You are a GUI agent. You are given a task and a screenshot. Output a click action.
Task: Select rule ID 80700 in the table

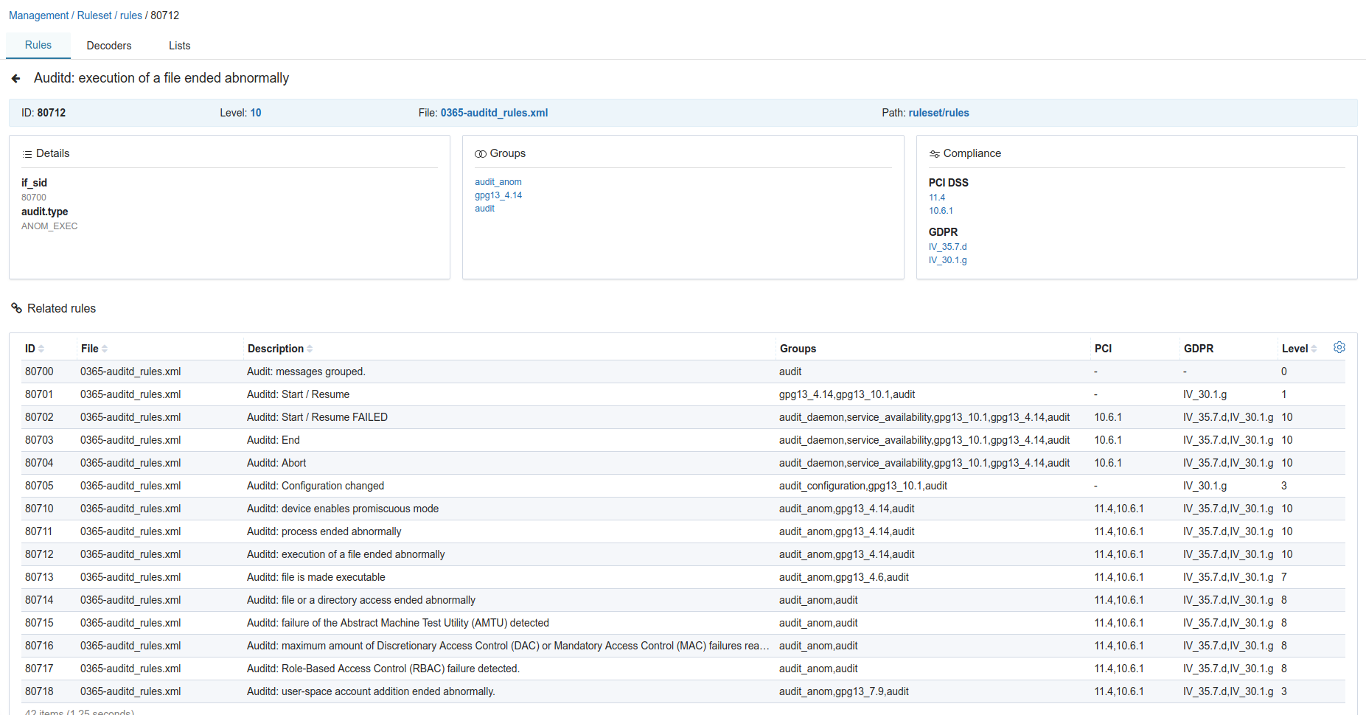pyautogui.click(x=39, y=372)
